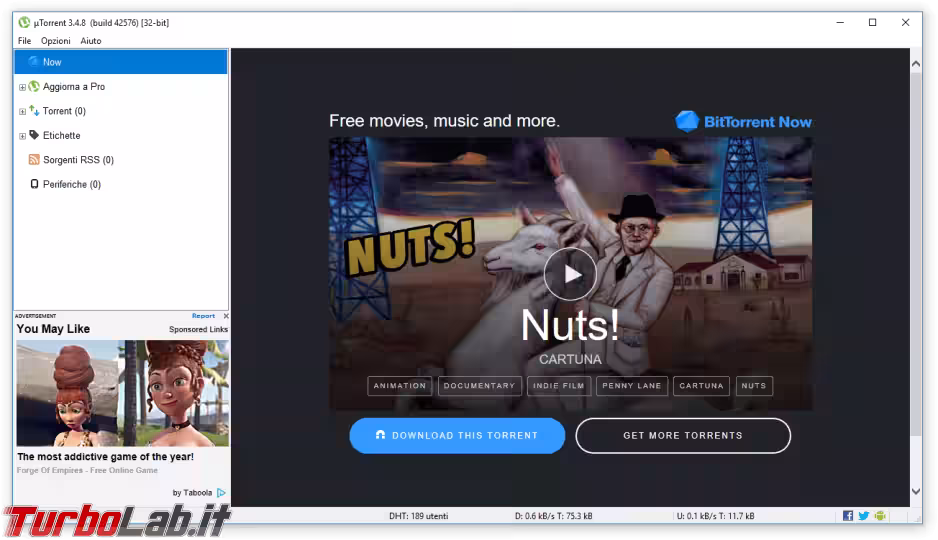This screenshot has height=540, width=938.
Task: Select Etichette in the sidebar
Action: (x=62, y=136)
